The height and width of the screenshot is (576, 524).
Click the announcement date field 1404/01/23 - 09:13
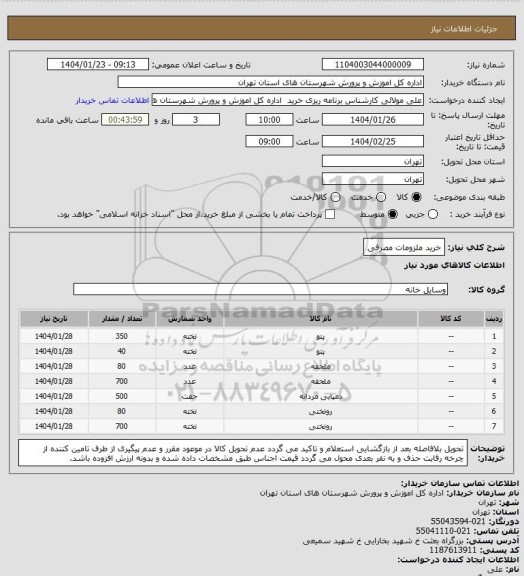[98, 64]
